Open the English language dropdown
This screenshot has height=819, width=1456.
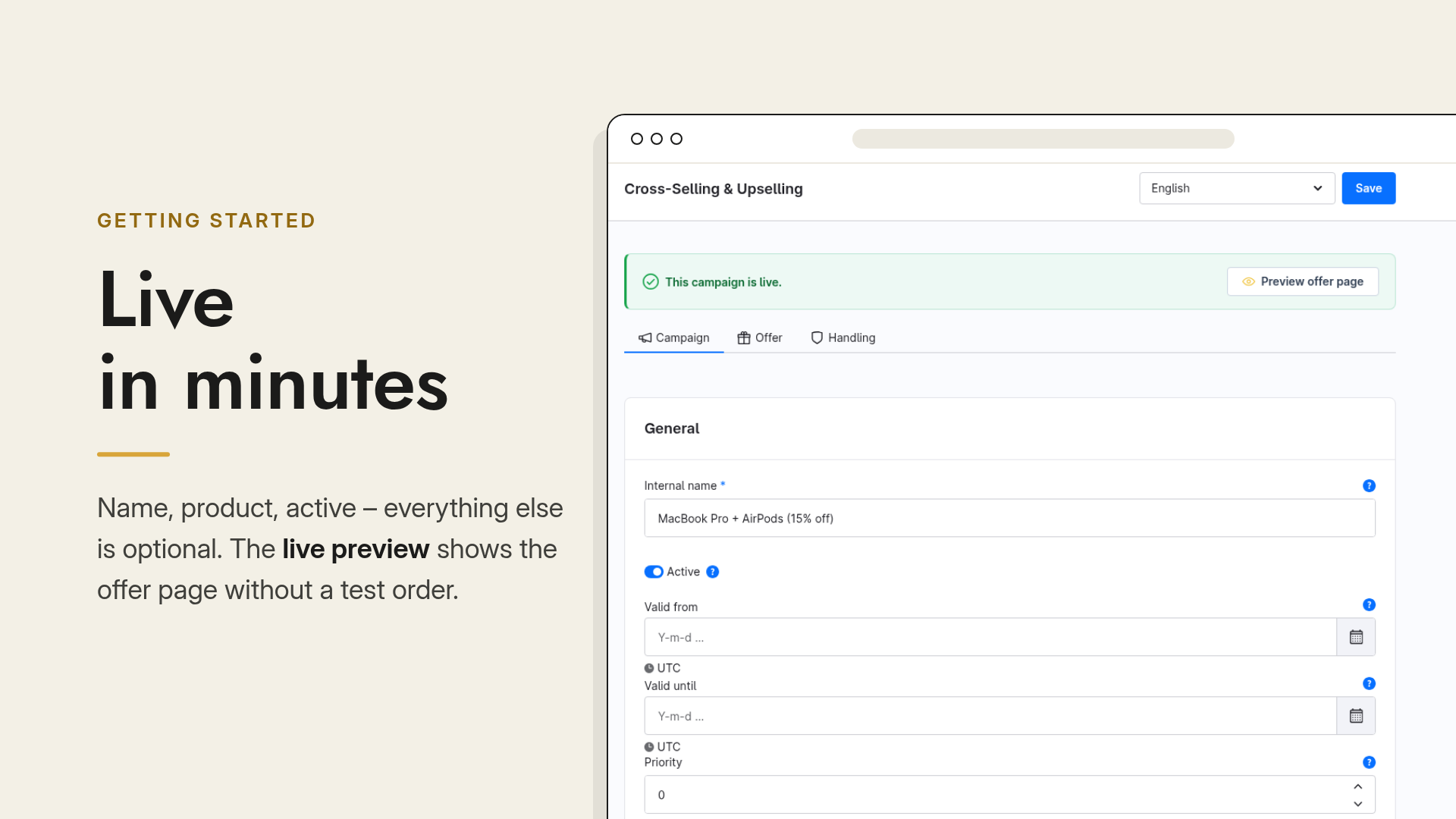1237,188
